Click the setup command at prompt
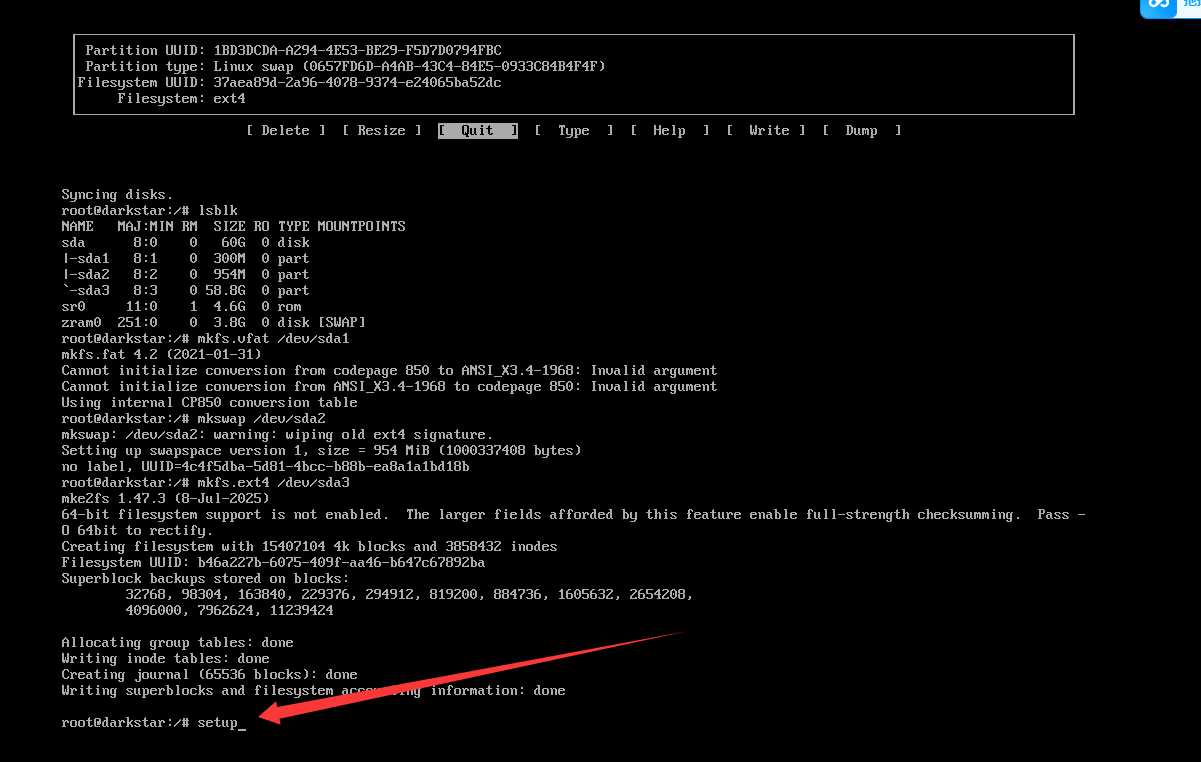Viewport: 1201px width, 762px height. [217, 722]
